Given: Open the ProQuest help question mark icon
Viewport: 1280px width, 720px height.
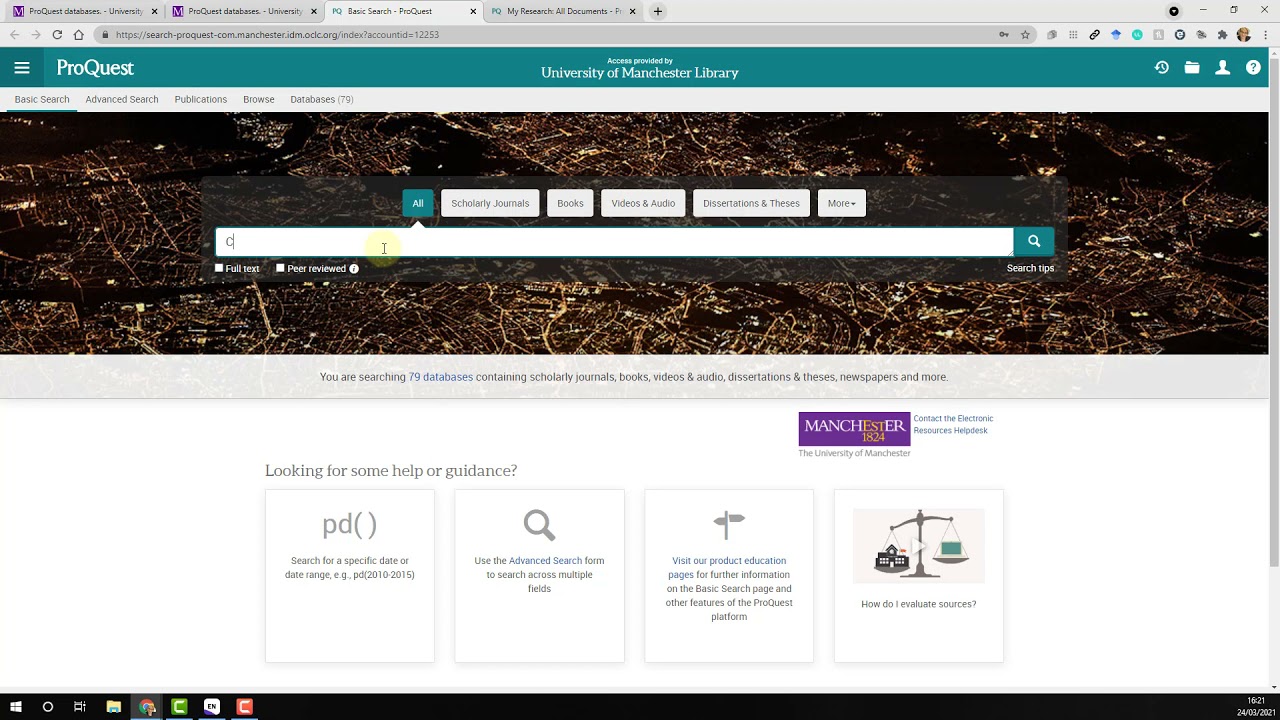Looking at the screenshot, I should point(1253,68).
